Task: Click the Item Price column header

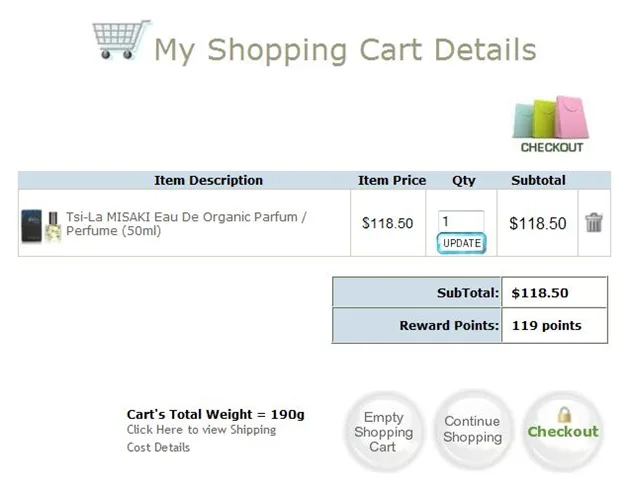Action: [392, 181]
